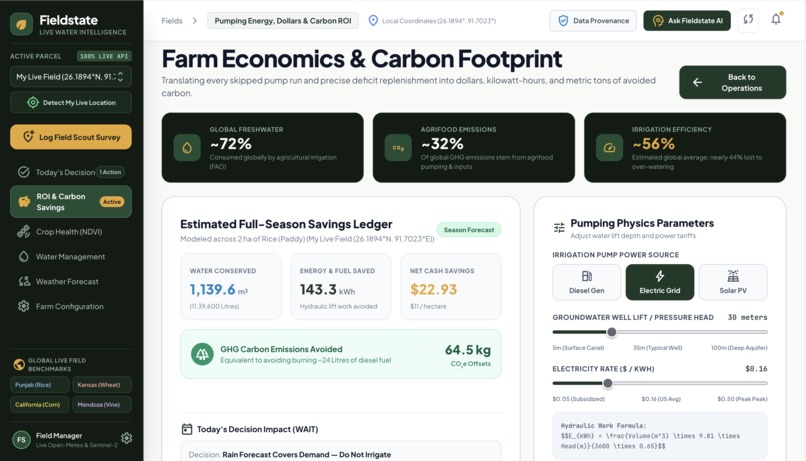Click the water drop icon in Global Freshwater card
The height and width of the screenshot is (461, 806).
pyautogui.click(x=187, y=148)
